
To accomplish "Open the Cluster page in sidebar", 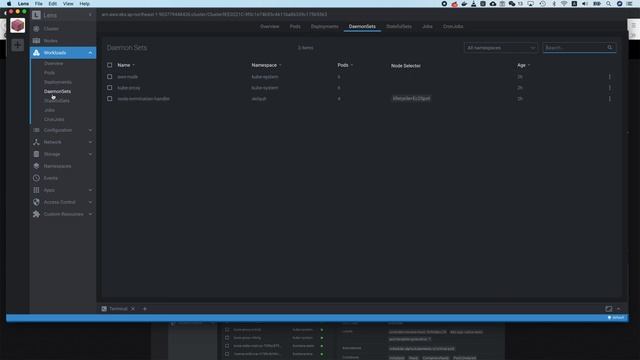I will click(51, 29).
